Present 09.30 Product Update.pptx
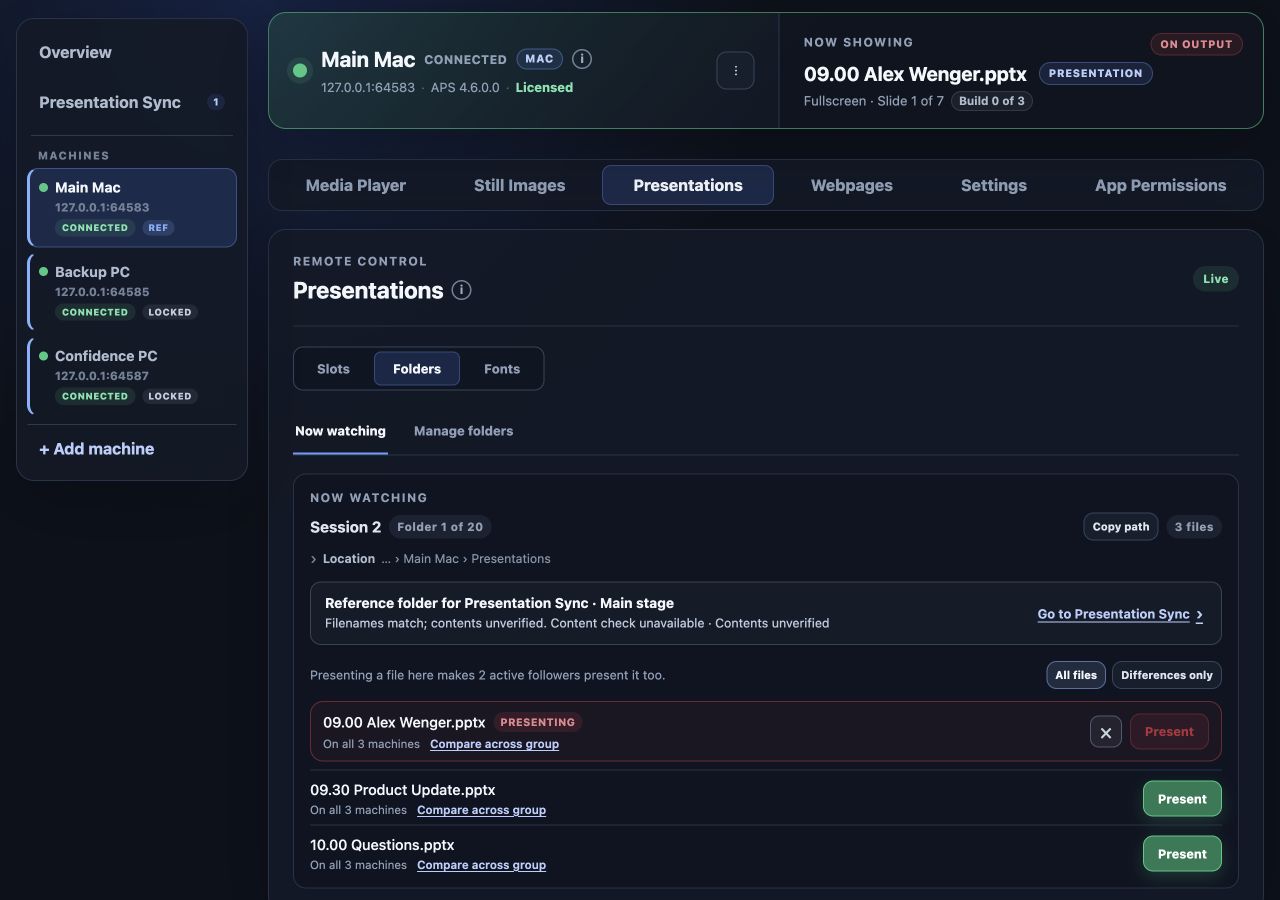The width and height of the screenshot is (1280, 900). point(1182,799)
